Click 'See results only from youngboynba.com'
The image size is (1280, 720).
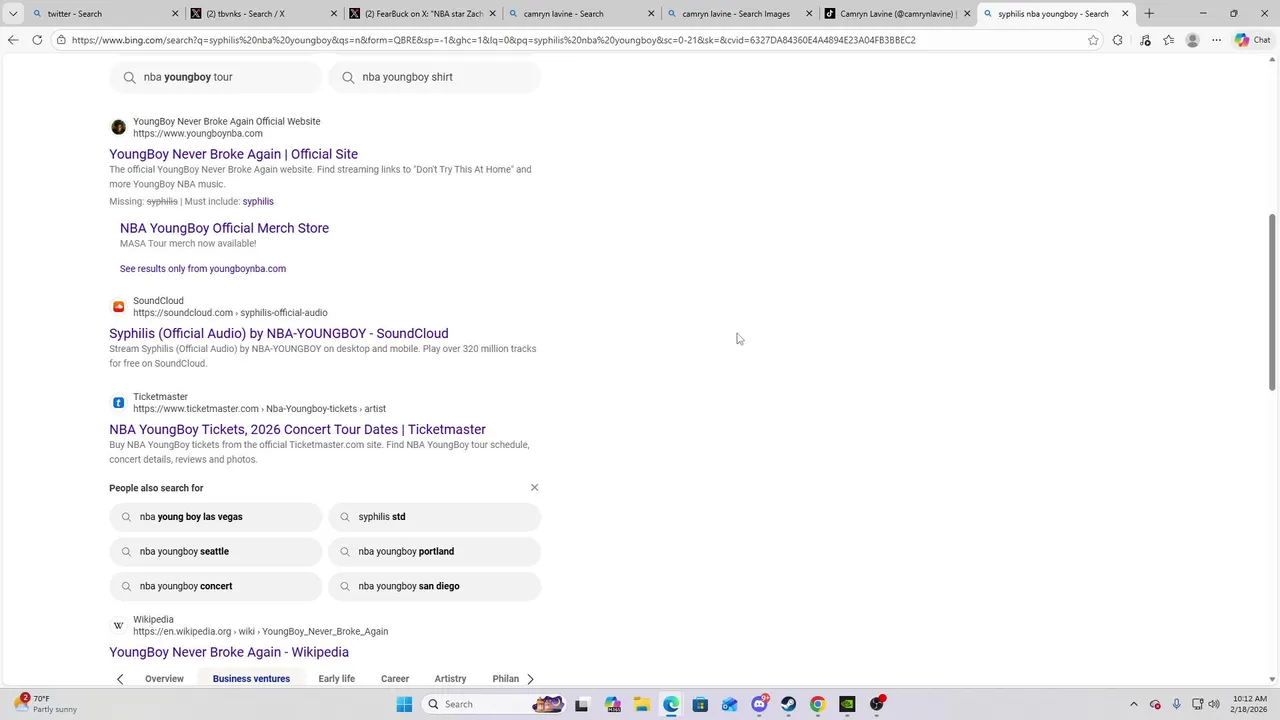click(203, 269)
